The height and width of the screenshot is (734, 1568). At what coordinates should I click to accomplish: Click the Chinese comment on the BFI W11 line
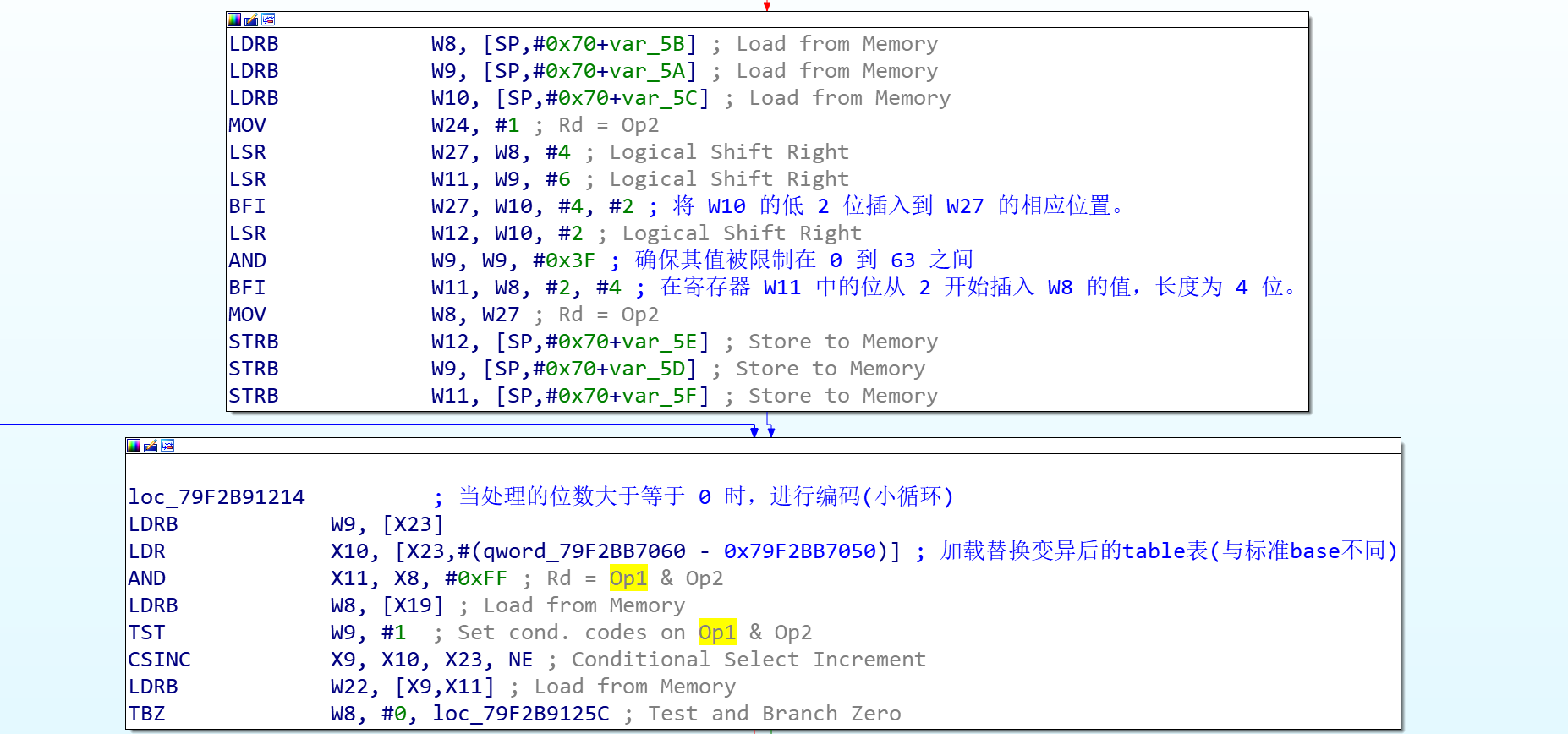[x=967, y=288]
